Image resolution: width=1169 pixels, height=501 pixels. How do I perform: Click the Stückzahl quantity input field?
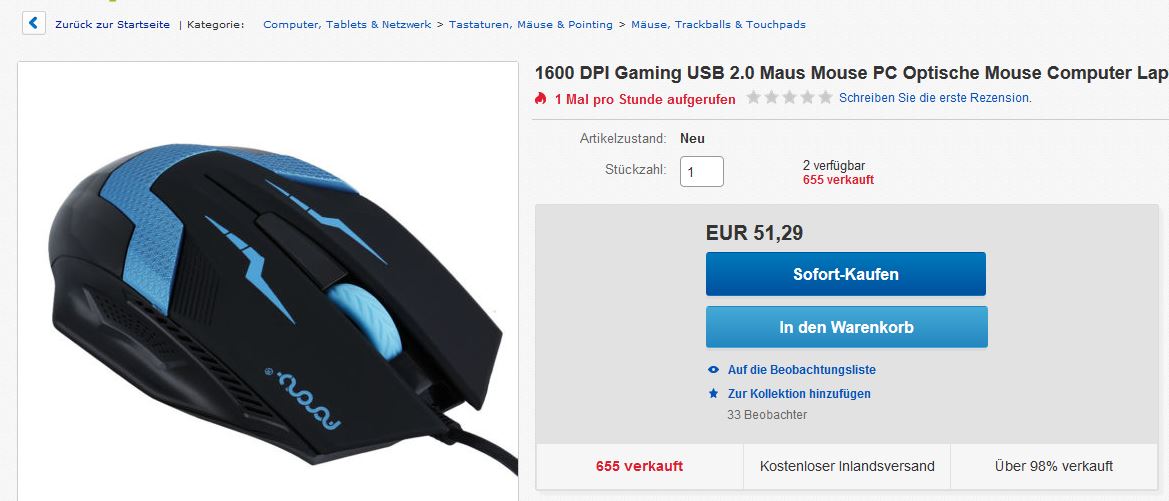[x=702, y=171]
